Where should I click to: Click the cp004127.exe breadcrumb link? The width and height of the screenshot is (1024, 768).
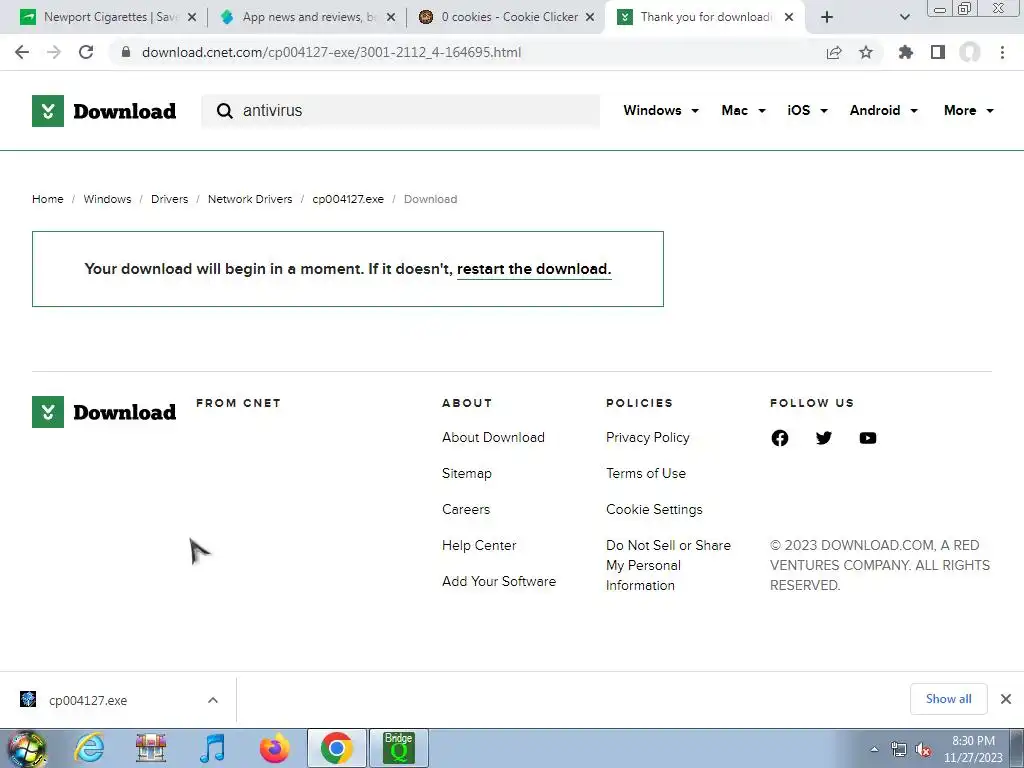pyautogui.click(x=348, y=199)
